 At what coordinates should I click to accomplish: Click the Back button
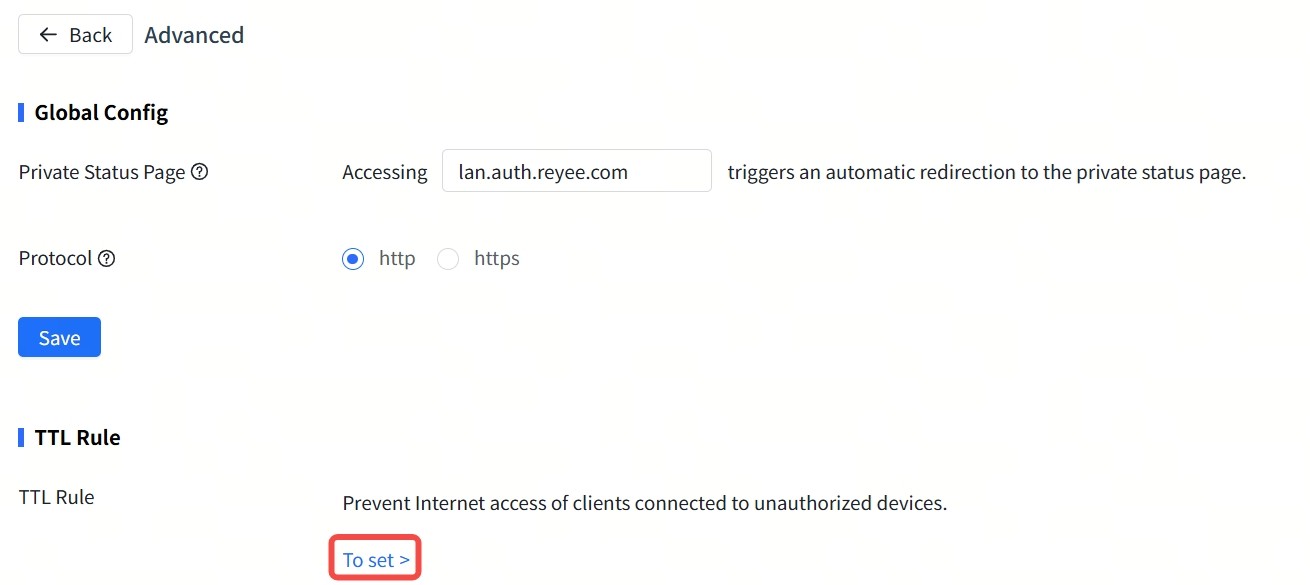(75, 34)
